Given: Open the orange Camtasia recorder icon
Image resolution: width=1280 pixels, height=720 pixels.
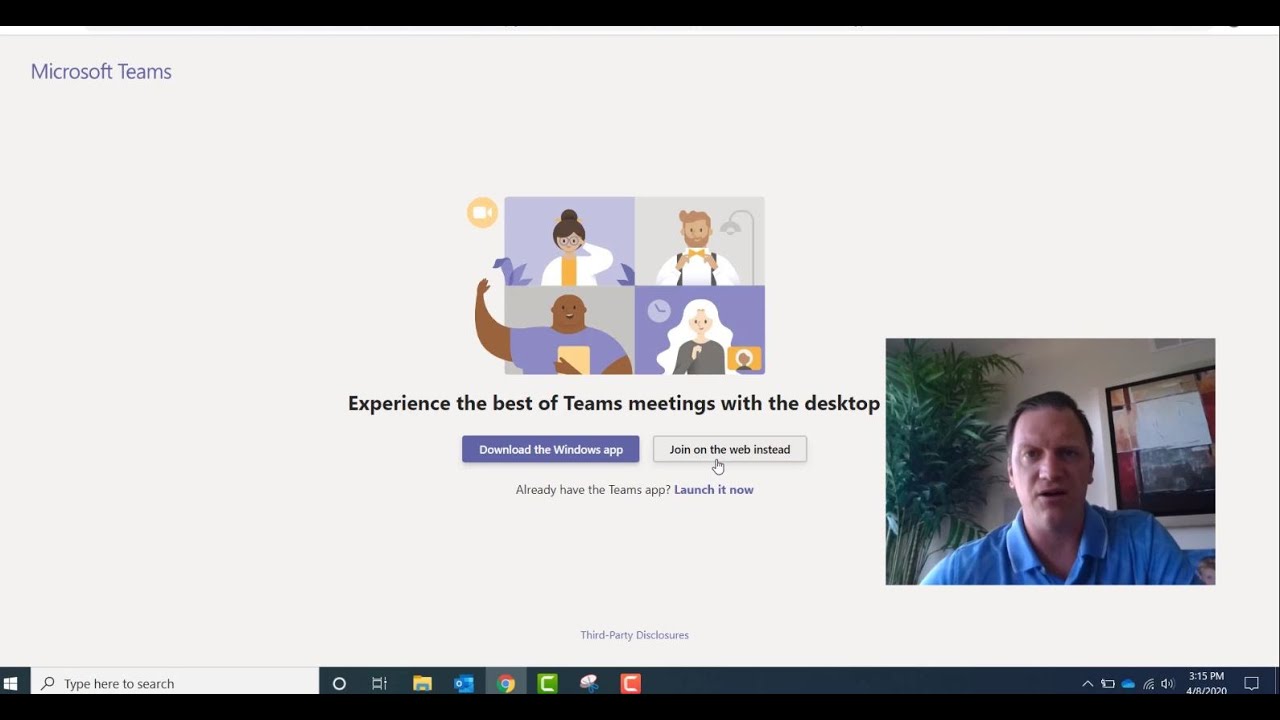Looking at the screenshot, I should pyautogui.click(x=630, y=684).
